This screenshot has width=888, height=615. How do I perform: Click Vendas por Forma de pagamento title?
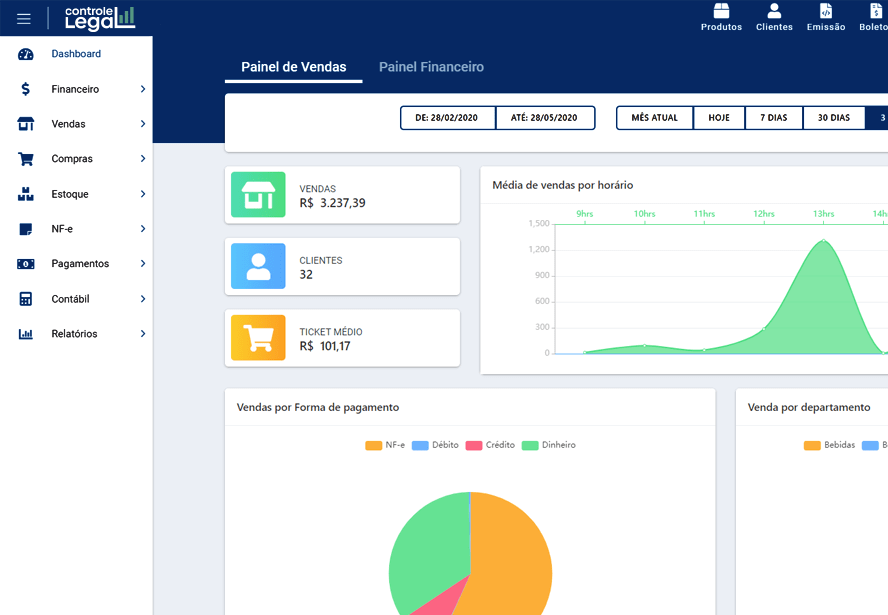(318, 407)
